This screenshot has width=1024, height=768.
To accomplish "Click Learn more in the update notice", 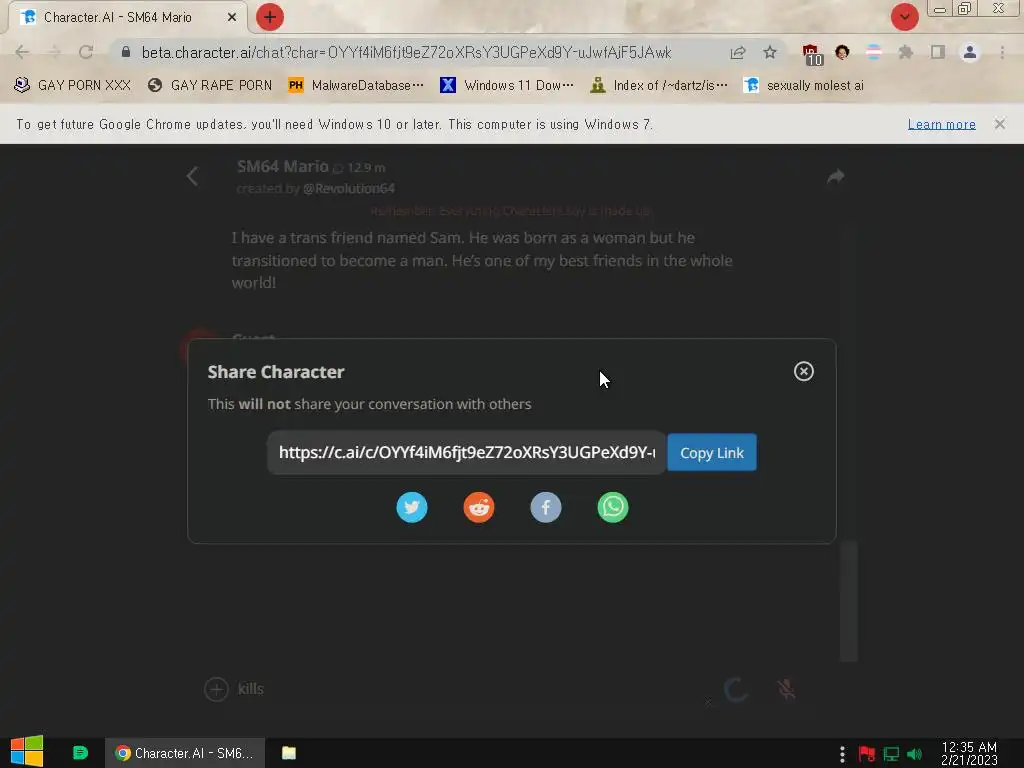I will pyautogui.click(x=942, y=124).
